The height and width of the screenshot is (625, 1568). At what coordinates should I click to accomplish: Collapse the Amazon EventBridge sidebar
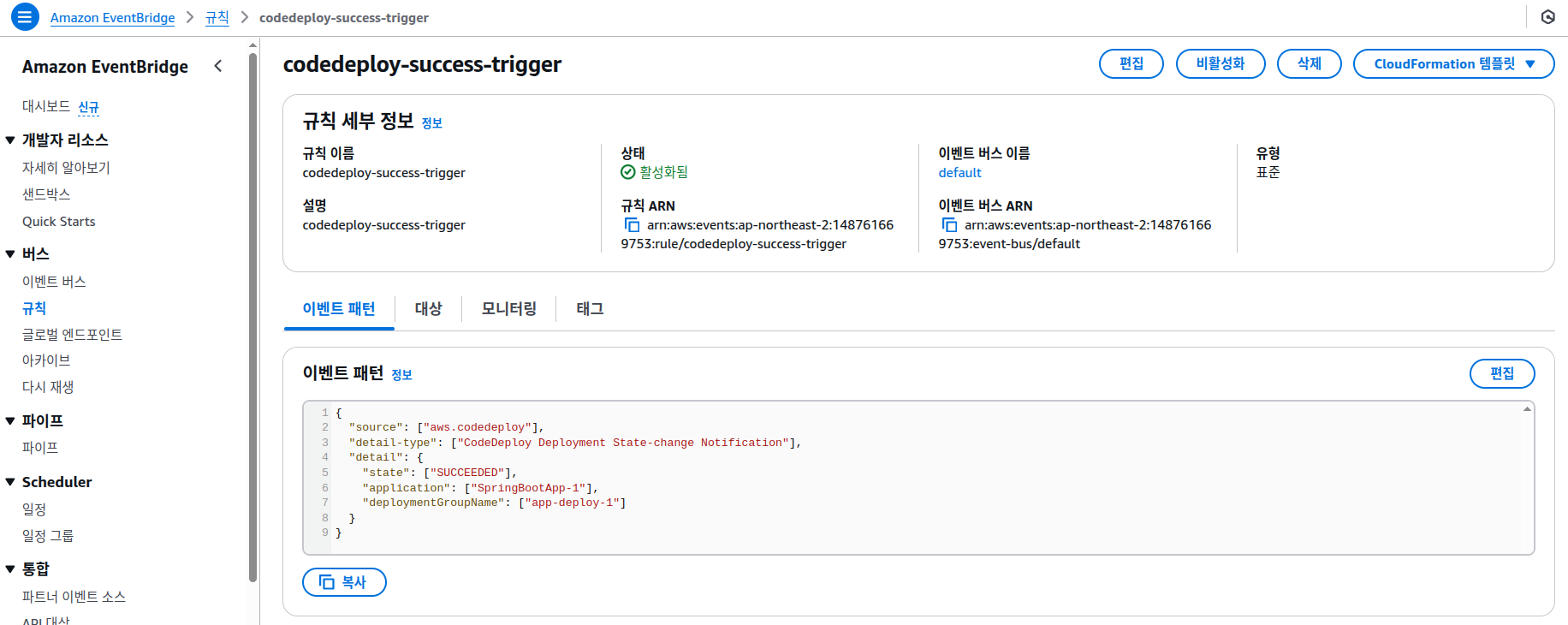point(218,66)
